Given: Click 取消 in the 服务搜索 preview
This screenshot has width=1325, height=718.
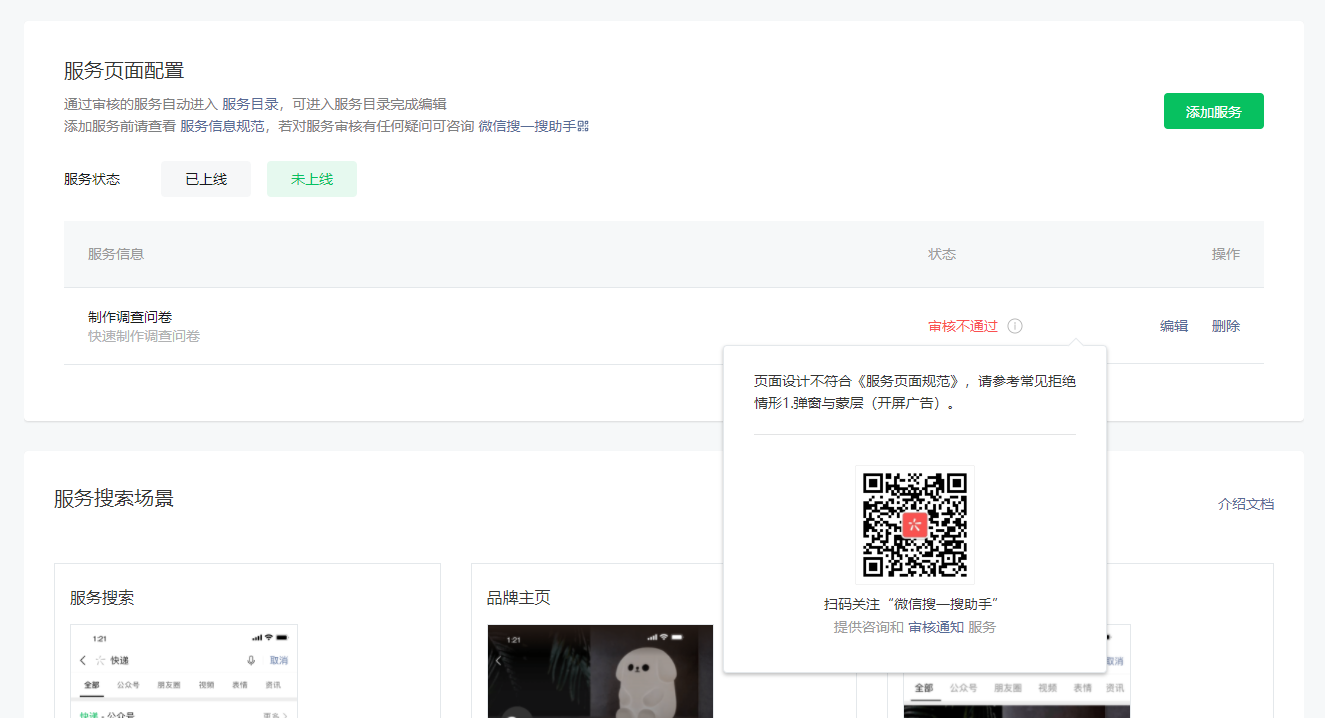Looking at the screenshot, I should (x=279, y=660).
